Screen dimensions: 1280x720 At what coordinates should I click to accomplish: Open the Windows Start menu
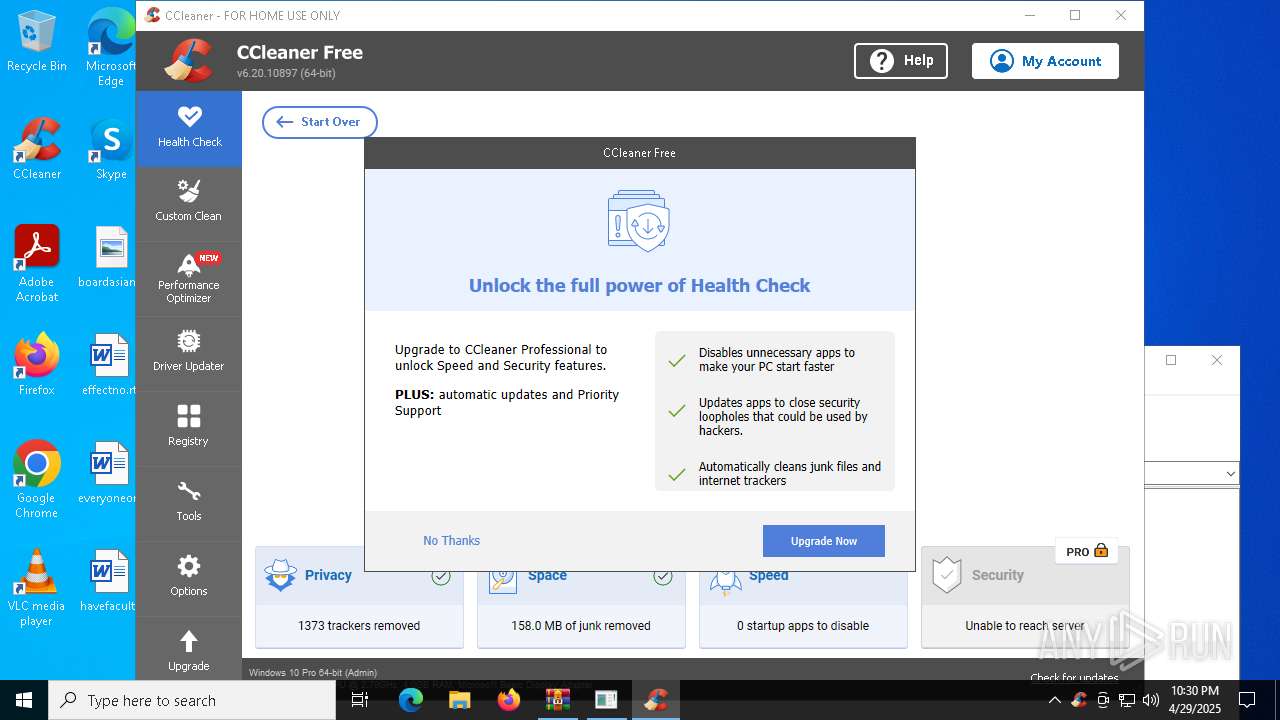24,700
